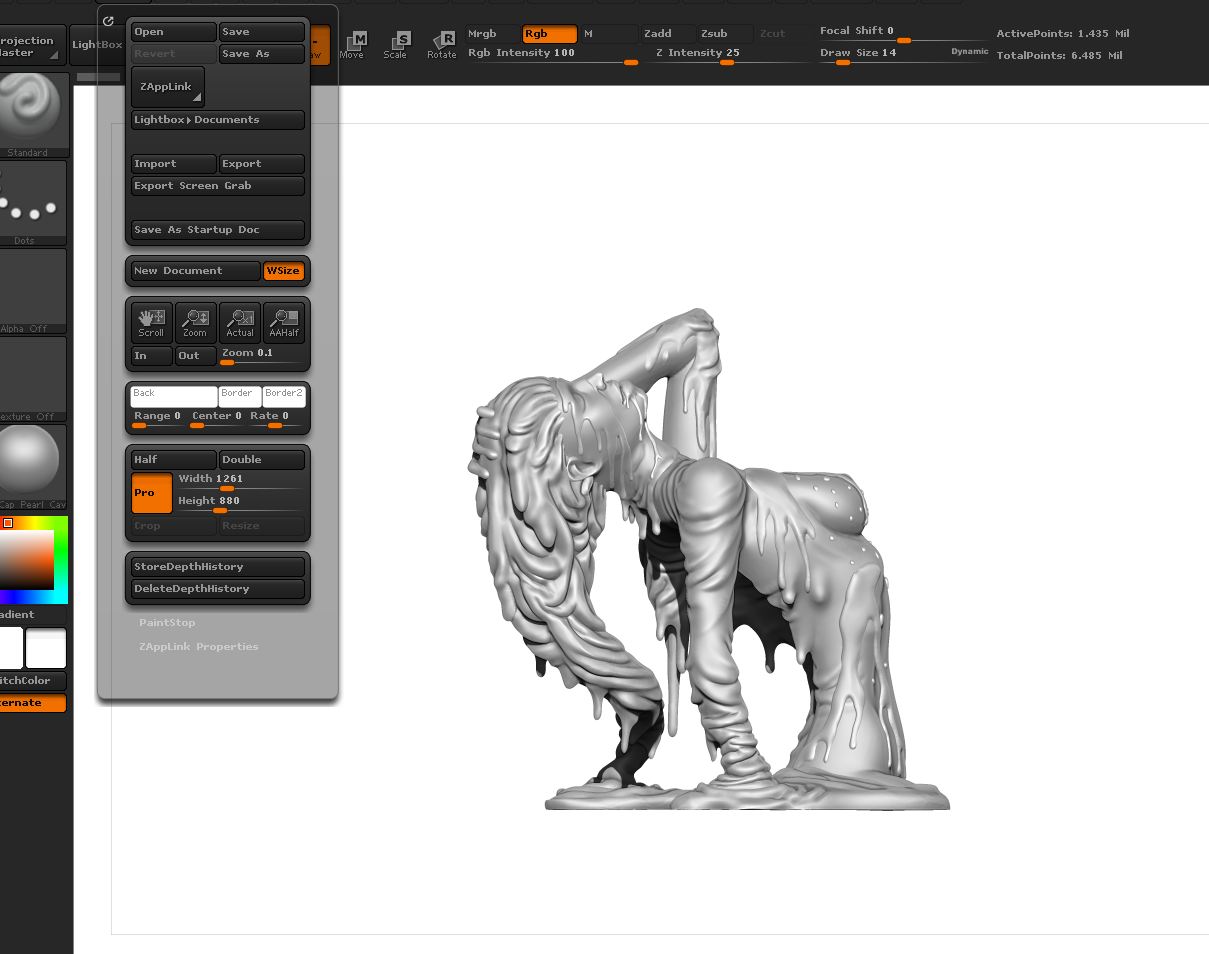Open the ZAppLink button
This screenshot has width=1209, height=954.
(168, 87)
